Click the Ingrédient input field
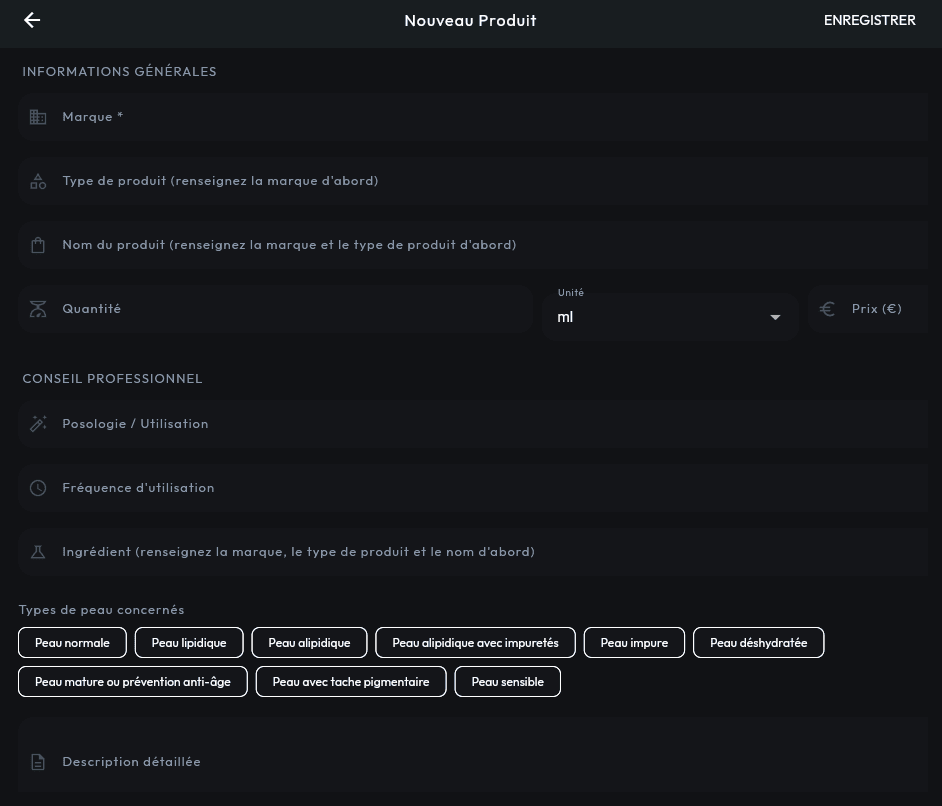The image size is (942, 806). tap(473, 552)
